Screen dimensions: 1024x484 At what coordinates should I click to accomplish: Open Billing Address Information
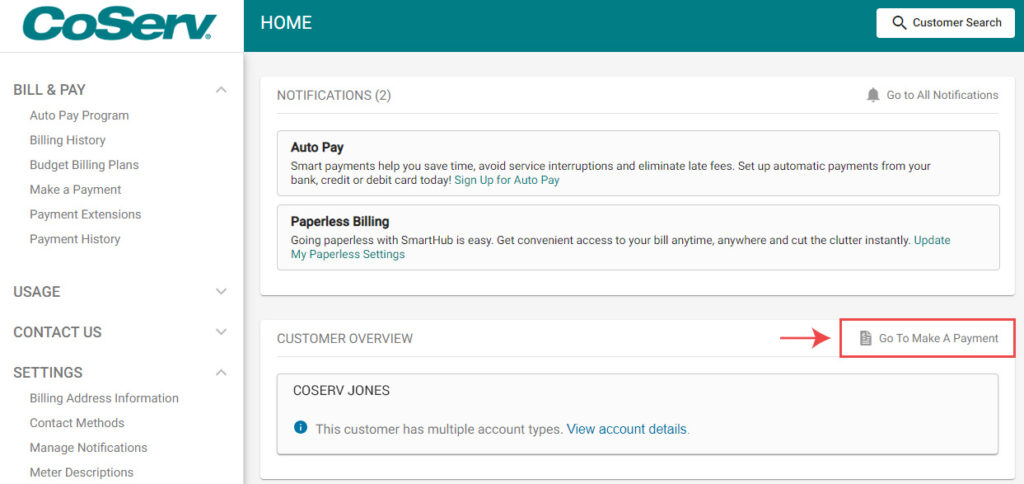pos(104,398)
